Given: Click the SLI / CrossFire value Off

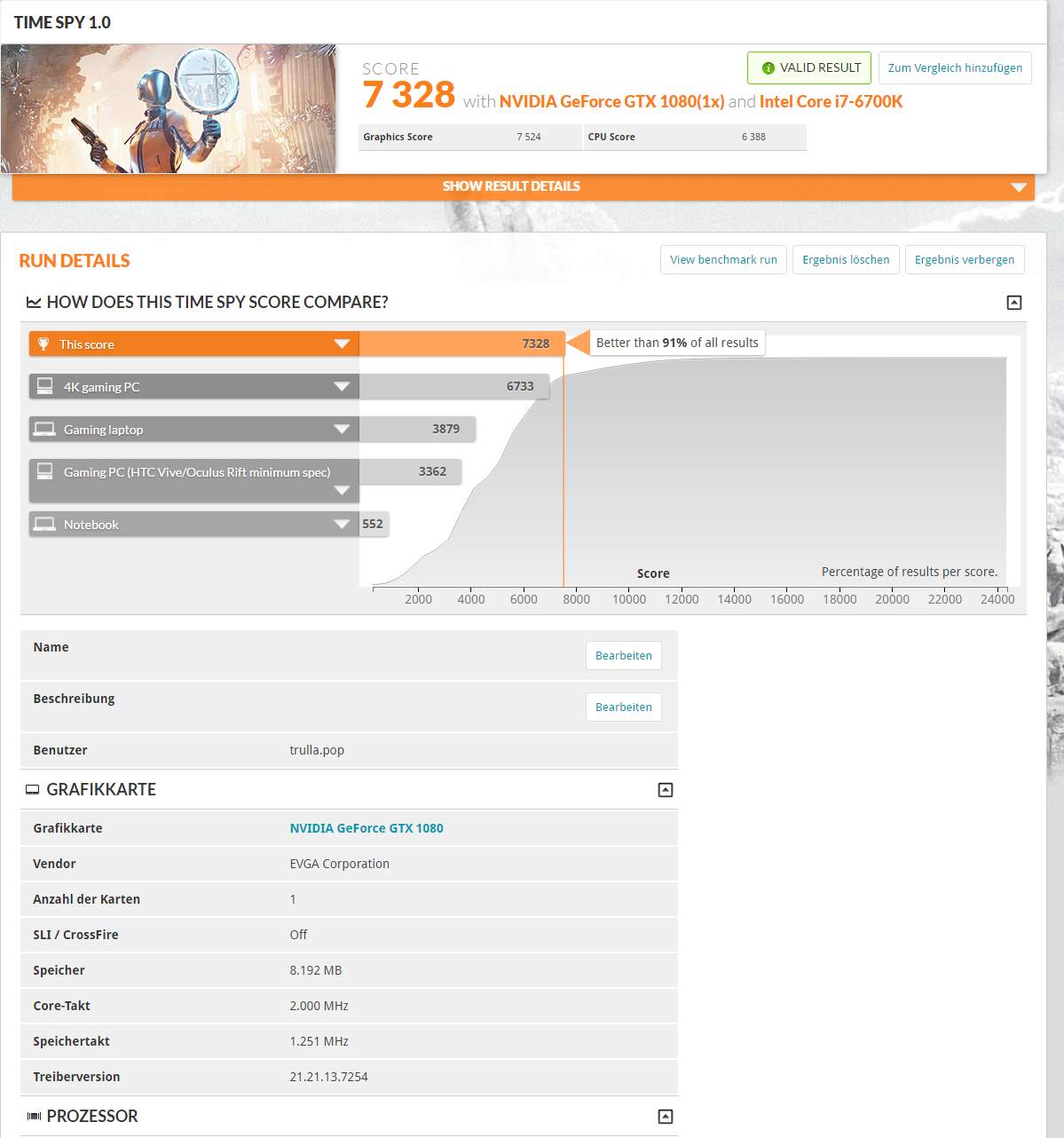Looking at the screenshot, I should [x=298, y=935].
